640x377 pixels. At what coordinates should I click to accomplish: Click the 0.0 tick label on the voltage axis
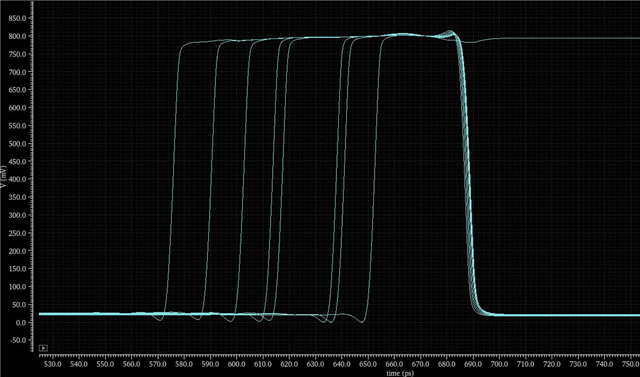[x=21, y=323]
